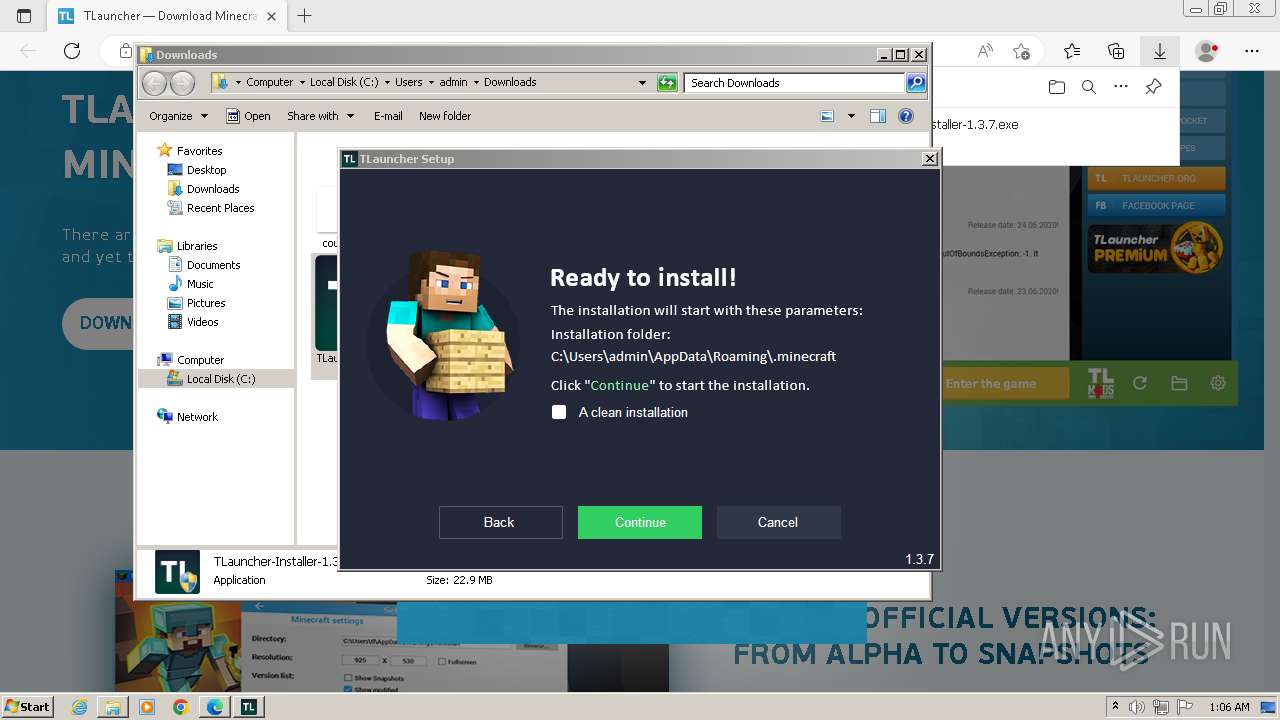Pin the Edge downloads flyout
Viewport: 1280px width, 720px height.
[x=1153, y=87]
